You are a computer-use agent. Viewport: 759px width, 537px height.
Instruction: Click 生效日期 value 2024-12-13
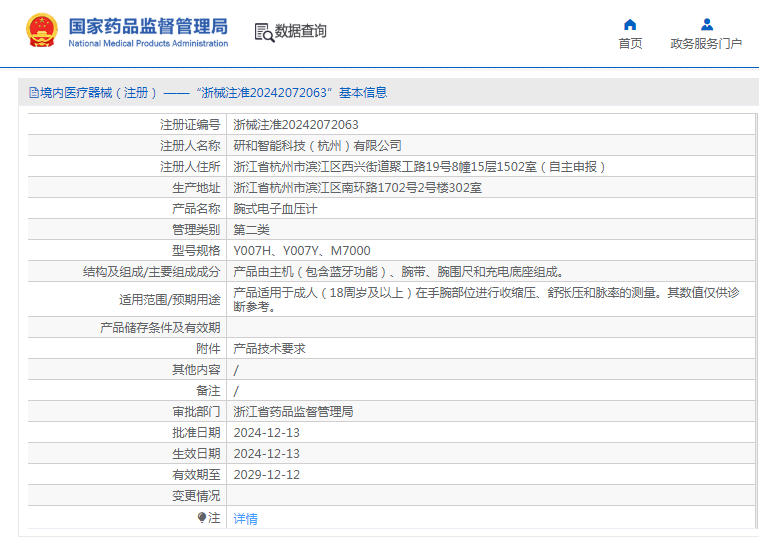267,454
